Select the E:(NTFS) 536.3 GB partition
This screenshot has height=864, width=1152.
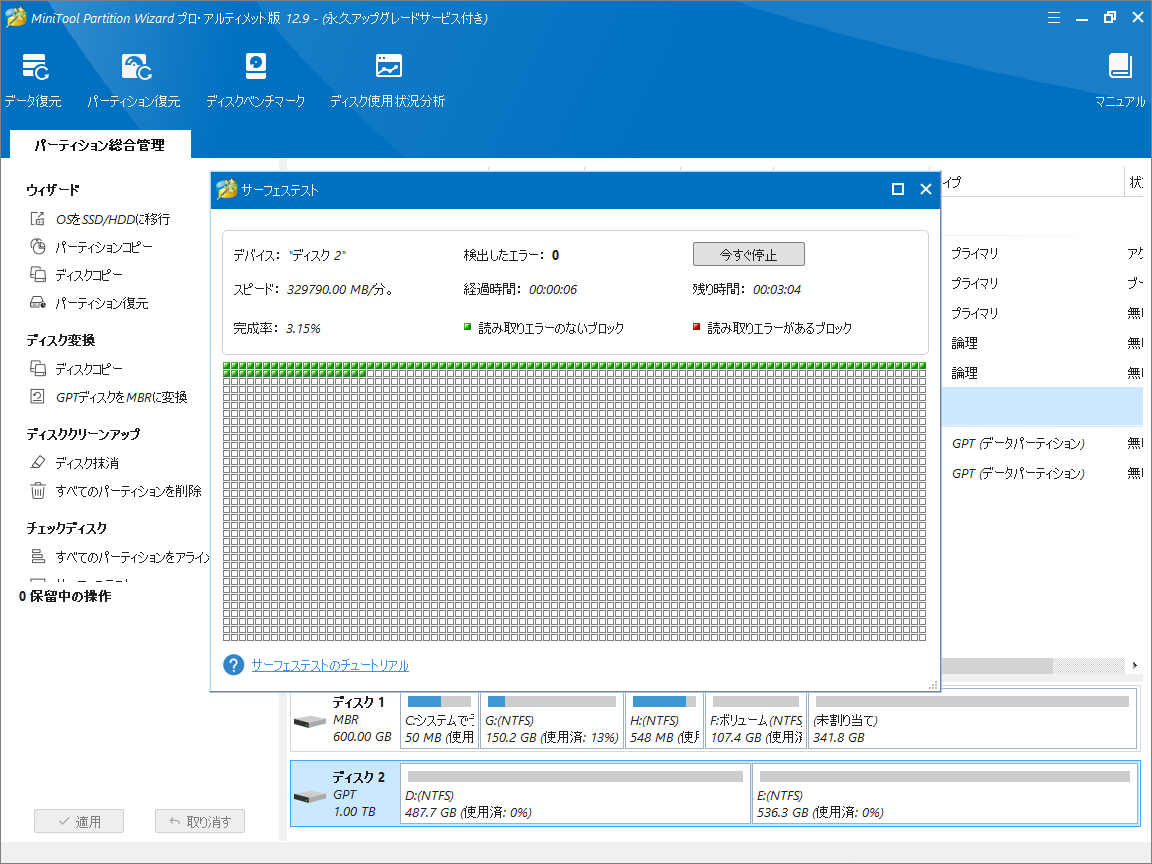click(945, 794)
